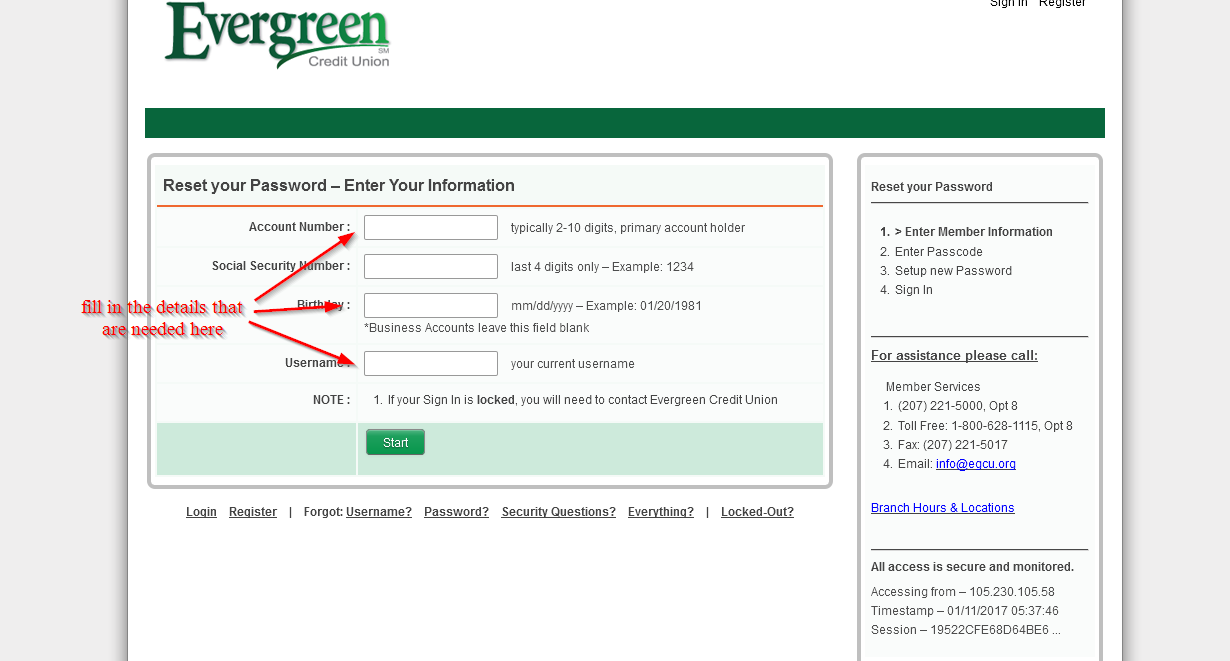Image resolution: width=1230 pixels, height=661 pixels.
Task: Open the Login link below the form
Action: (201, 512)
